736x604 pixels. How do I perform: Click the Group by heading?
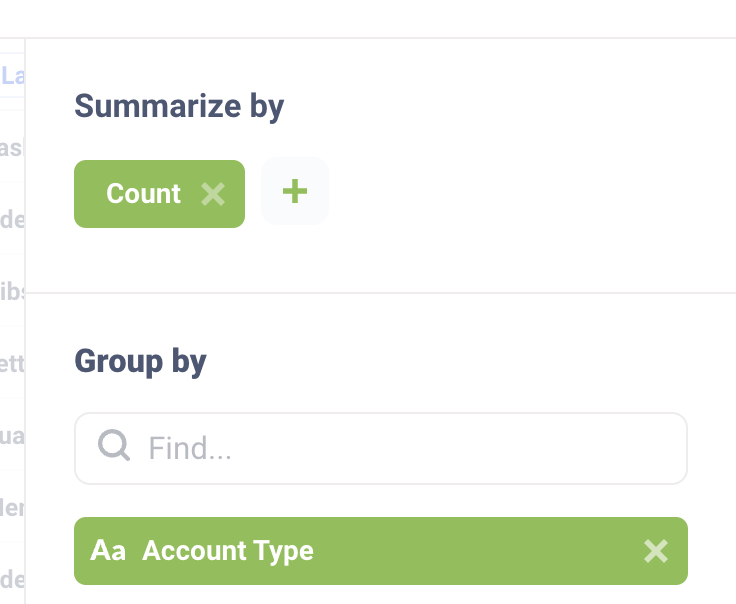[x=140, y=361]
